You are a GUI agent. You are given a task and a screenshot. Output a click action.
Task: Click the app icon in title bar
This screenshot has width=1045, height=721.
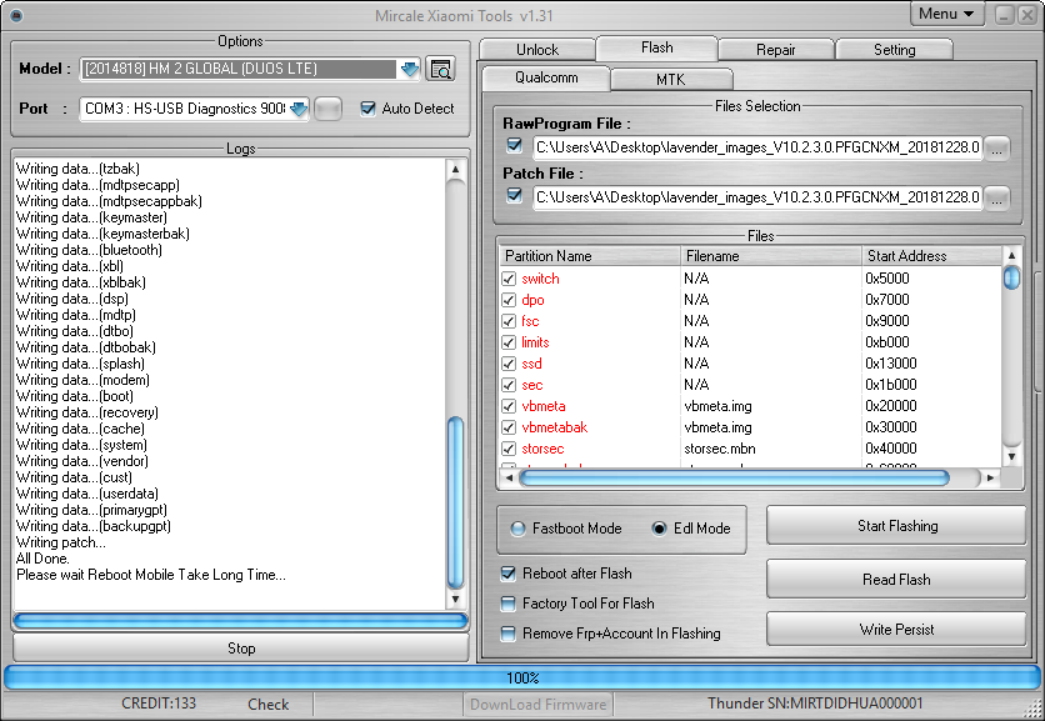[x=17, y=15]
